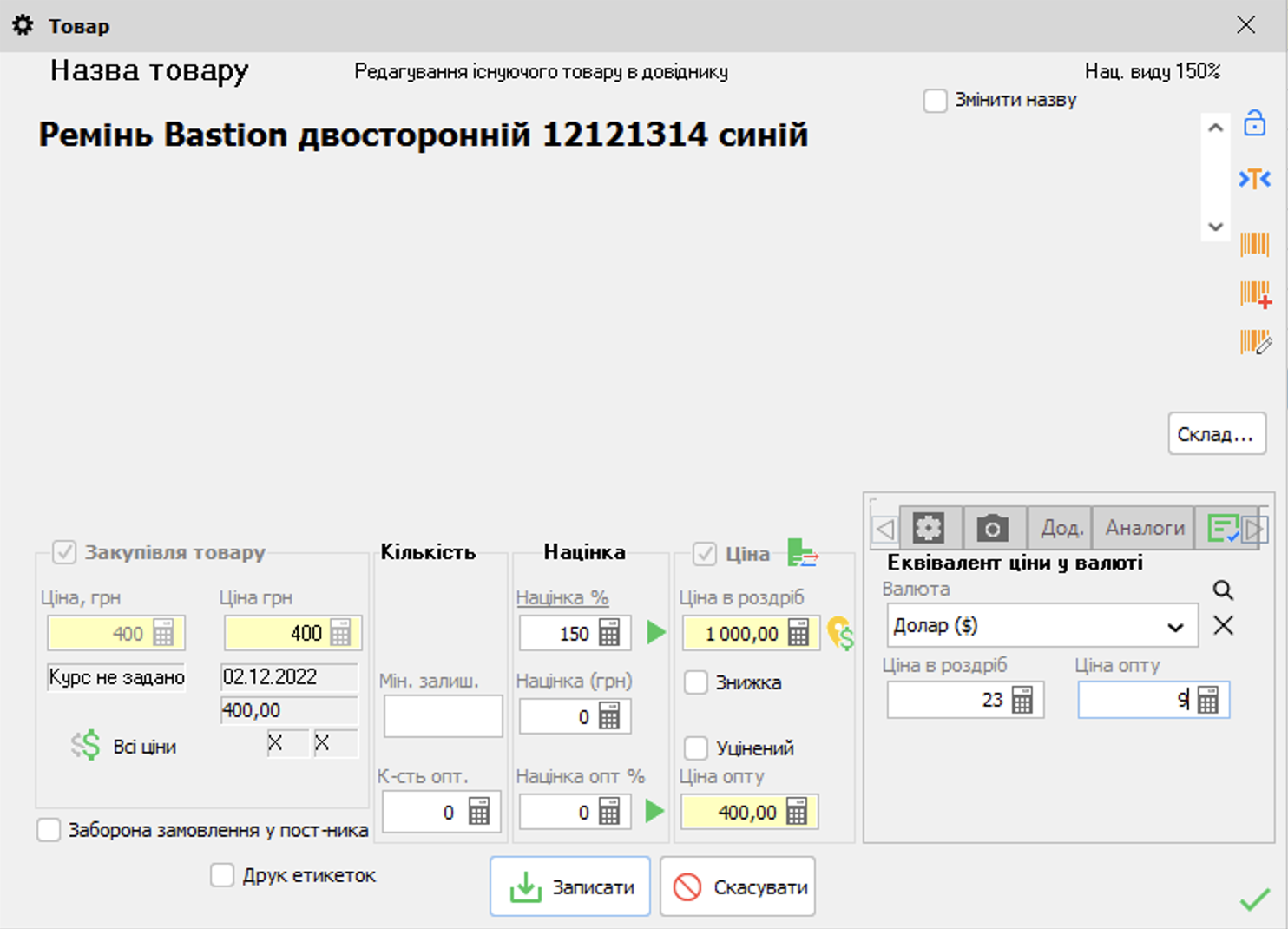Click the Склад... button
1288x929 pixels.
click(1217, 433)
